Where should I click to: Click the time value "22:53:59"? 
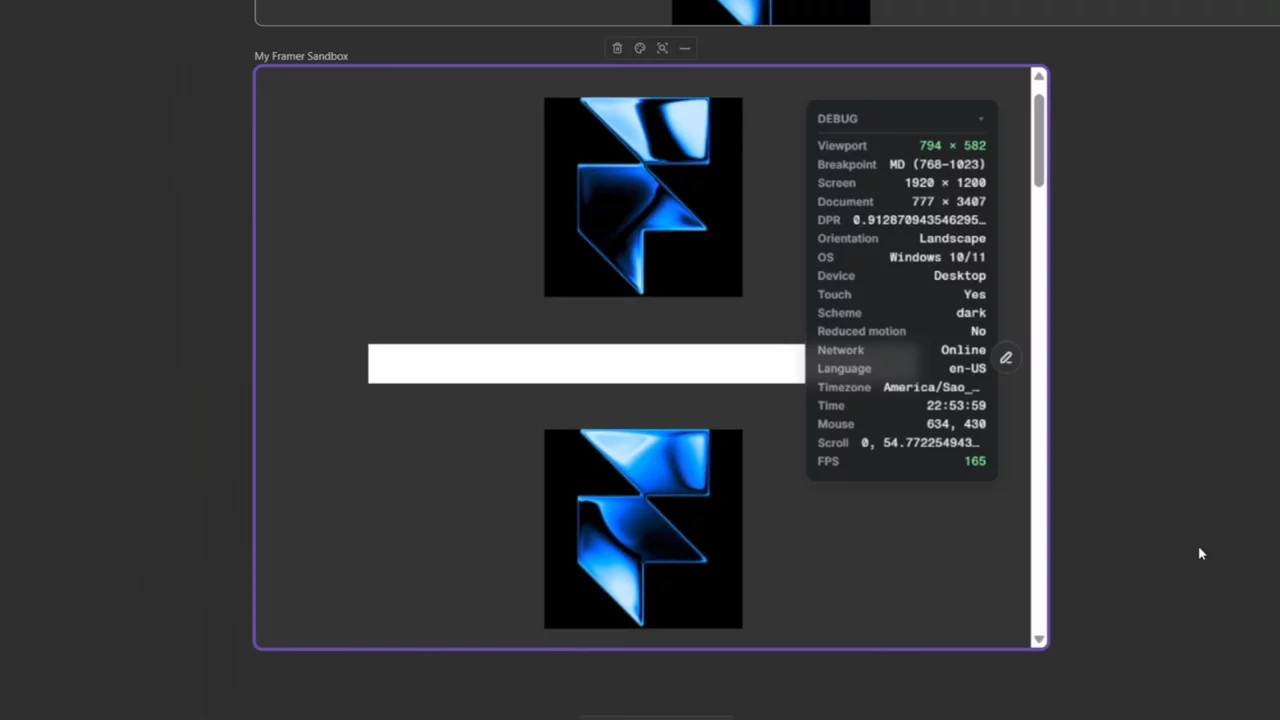pos(956,406)
